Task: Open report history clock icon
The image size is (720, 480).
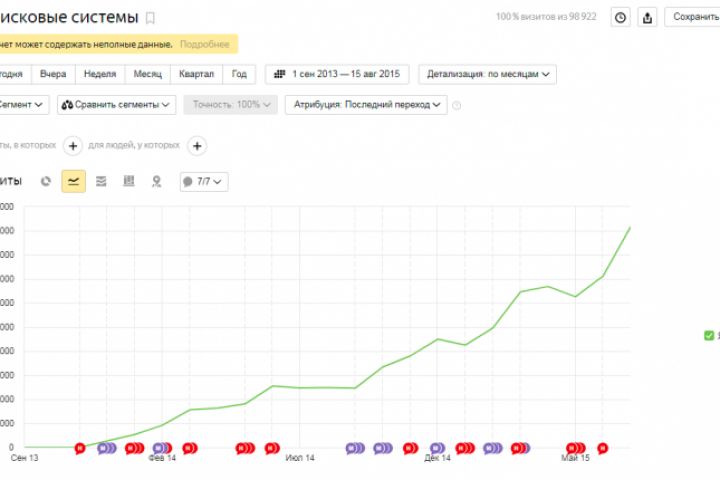Action: (620, 17)
